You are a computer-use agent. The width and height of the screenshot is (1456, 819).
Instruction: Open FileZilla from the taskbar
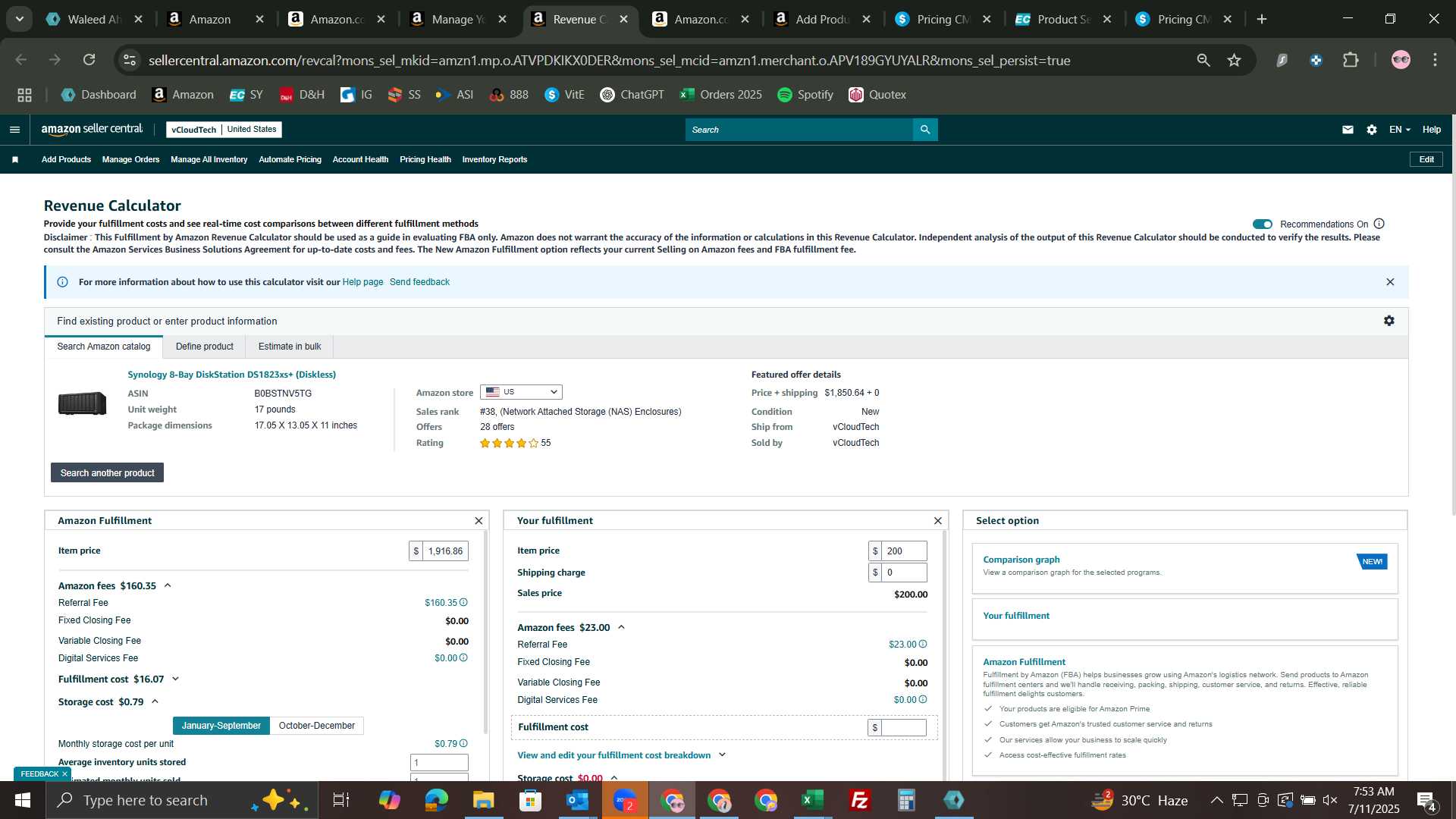(x=859, y=800)
